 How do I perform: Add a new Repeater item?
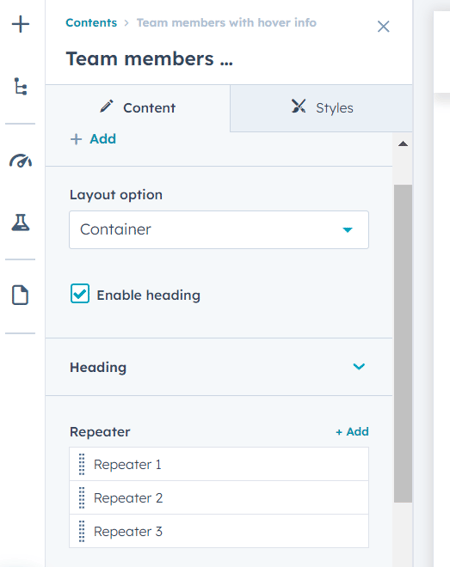[352, 431]
